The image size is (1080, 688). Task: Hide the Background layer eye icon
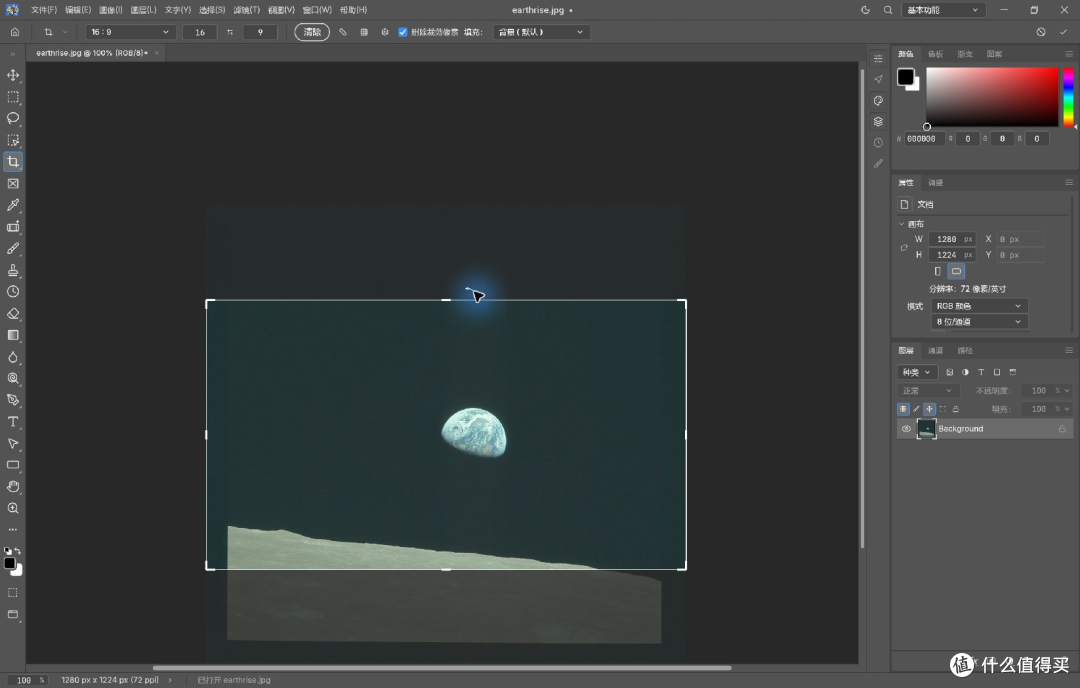pyautogui.click(x=906, y=429)
